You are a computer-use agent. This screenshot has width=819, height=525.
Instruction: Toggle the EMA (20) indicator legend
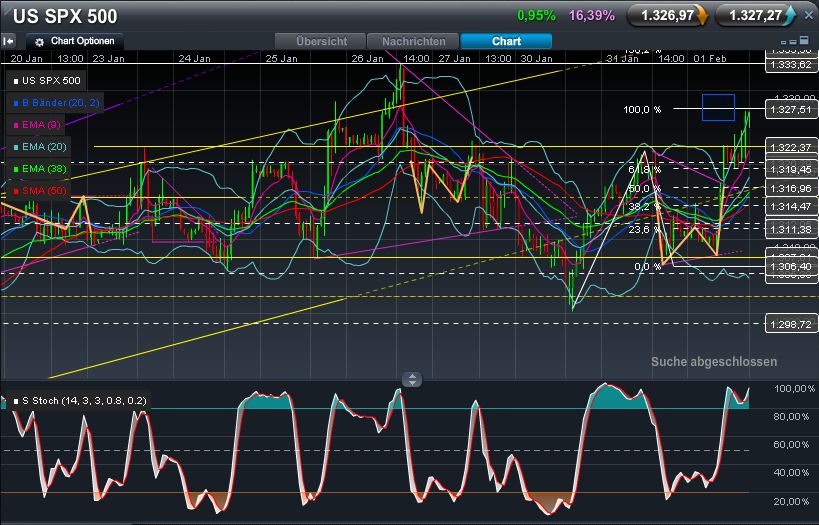coord(45,146)
